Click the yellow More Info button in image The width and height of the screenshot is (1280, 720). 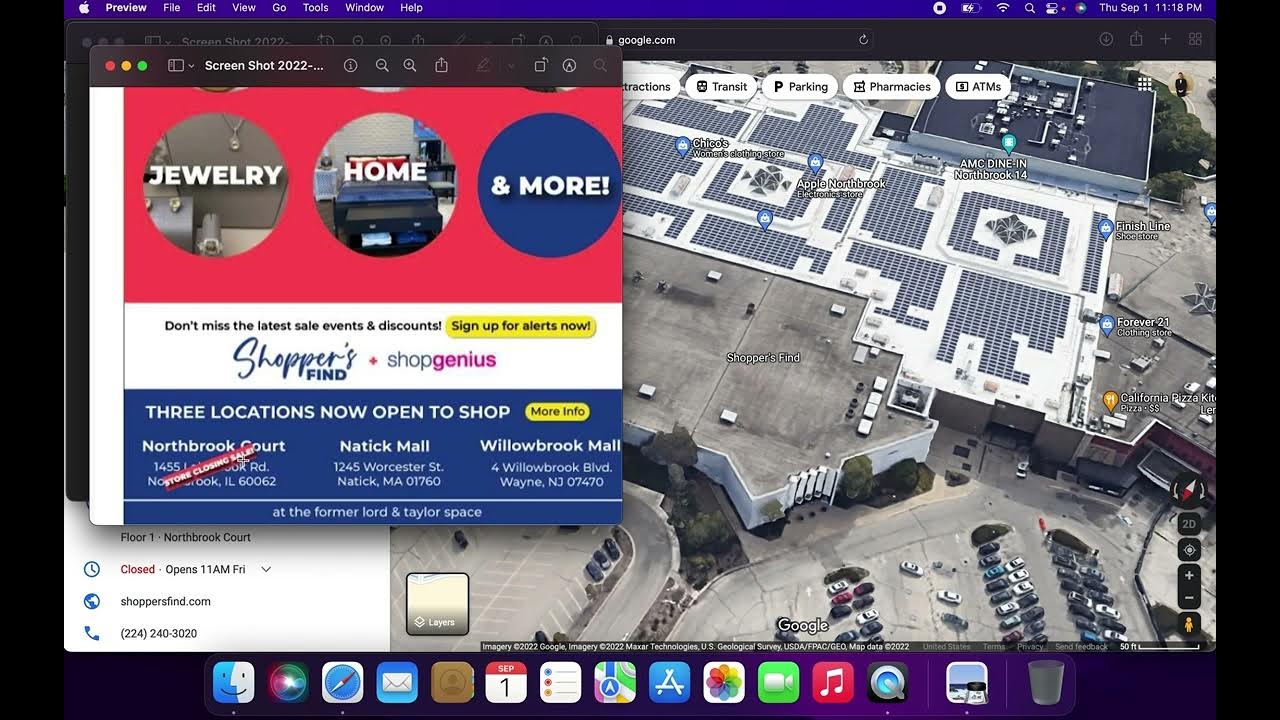(x=557, y=411)
